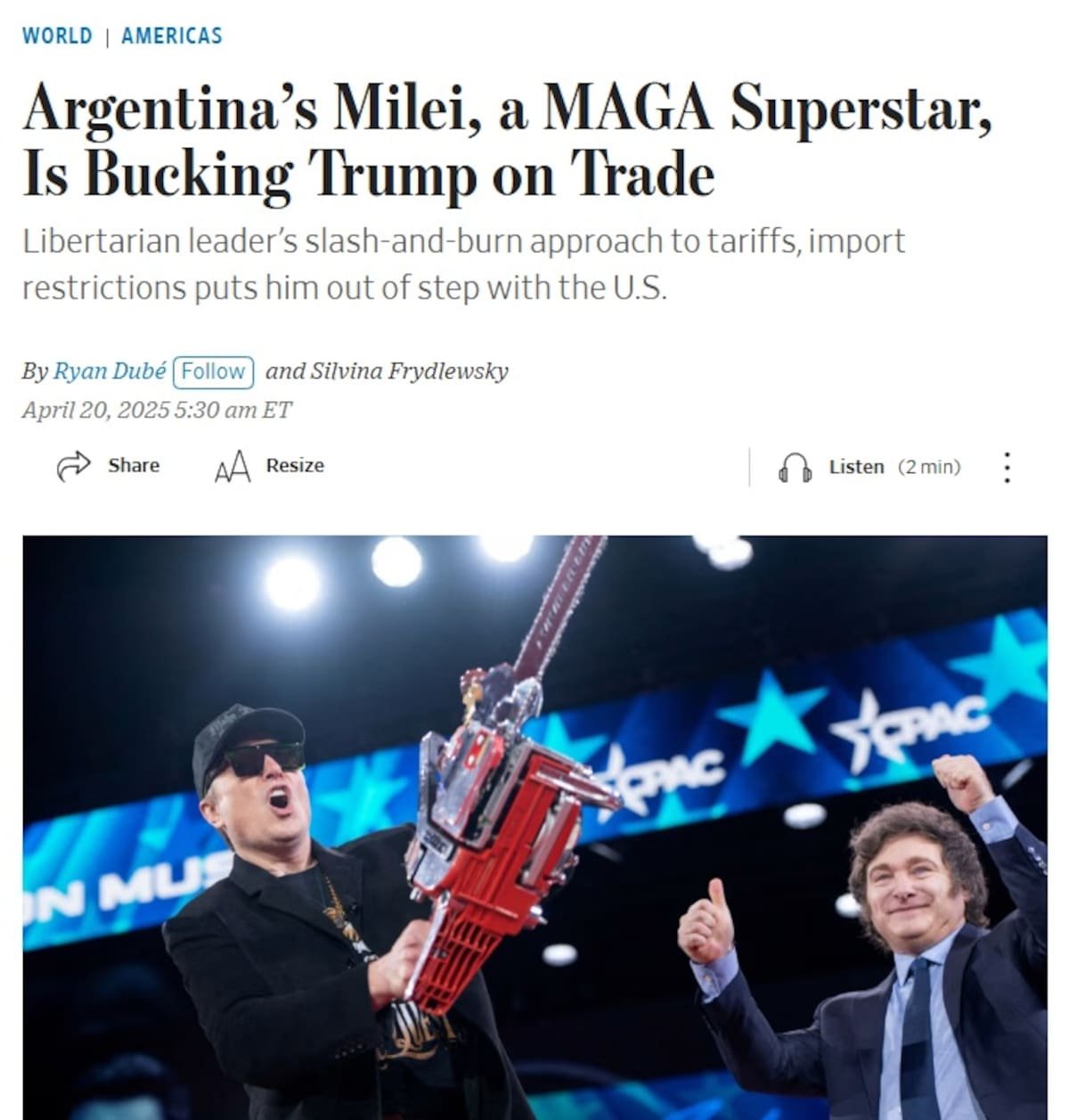Click the Resize label
This screenshot has width=1069, height=1120.
(295, 465)
